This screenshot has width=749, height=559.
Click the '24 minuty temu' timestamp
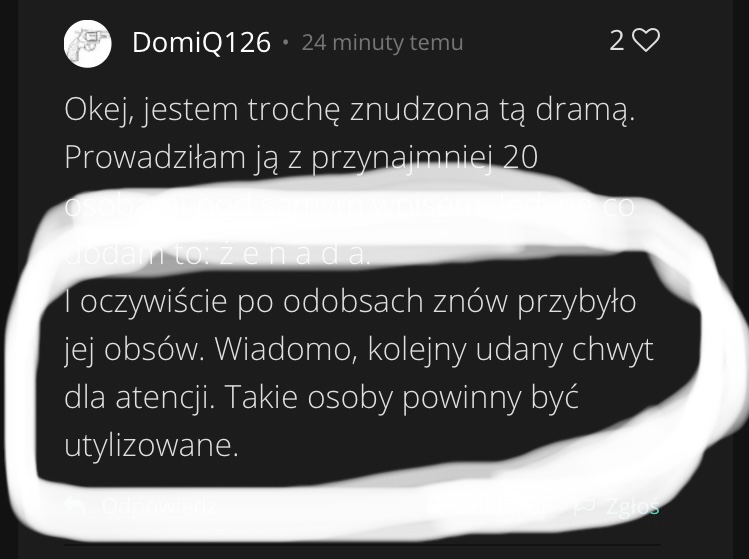point(382,43)
